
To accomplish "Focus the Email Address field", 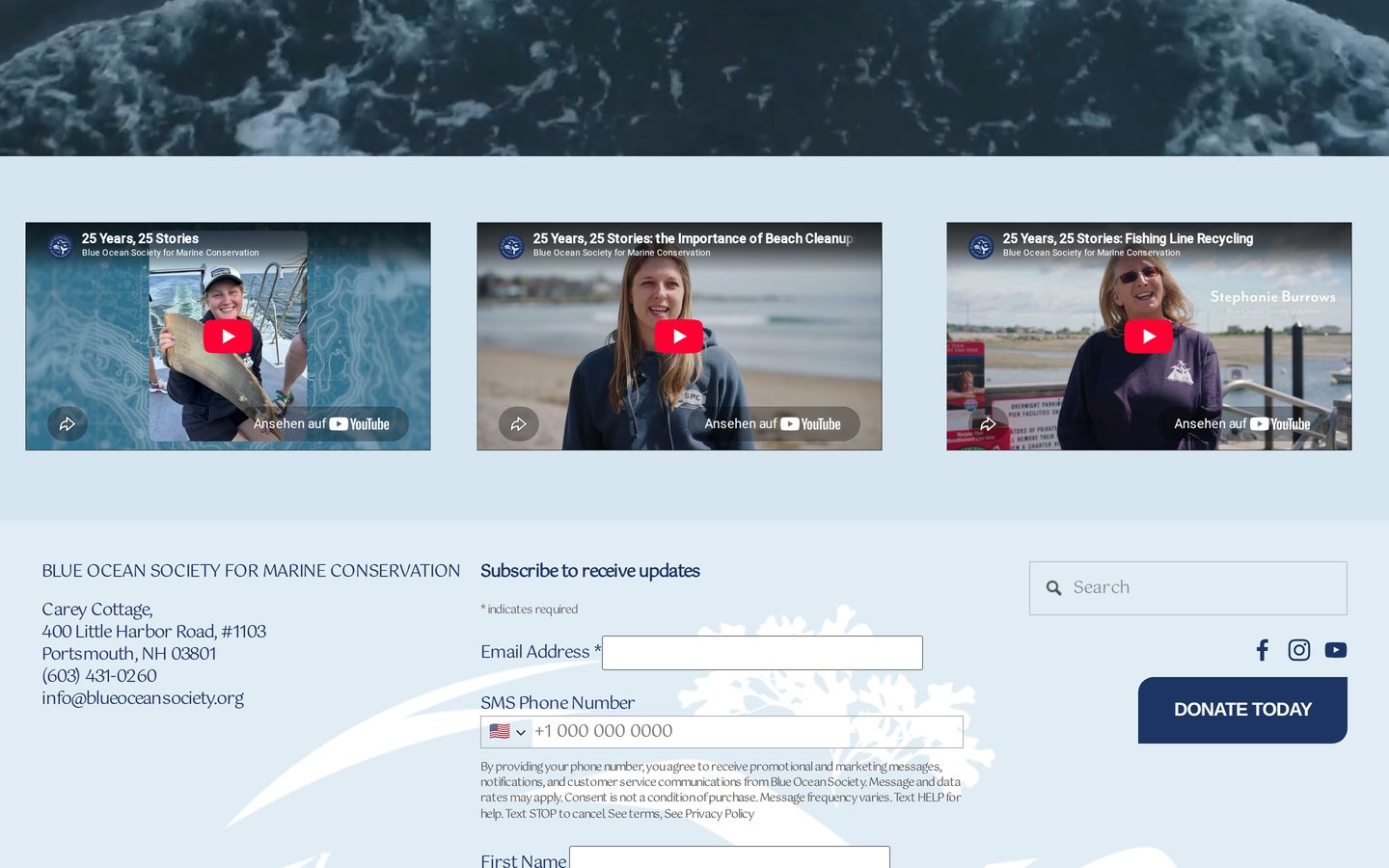I will [x=762, y=653].
